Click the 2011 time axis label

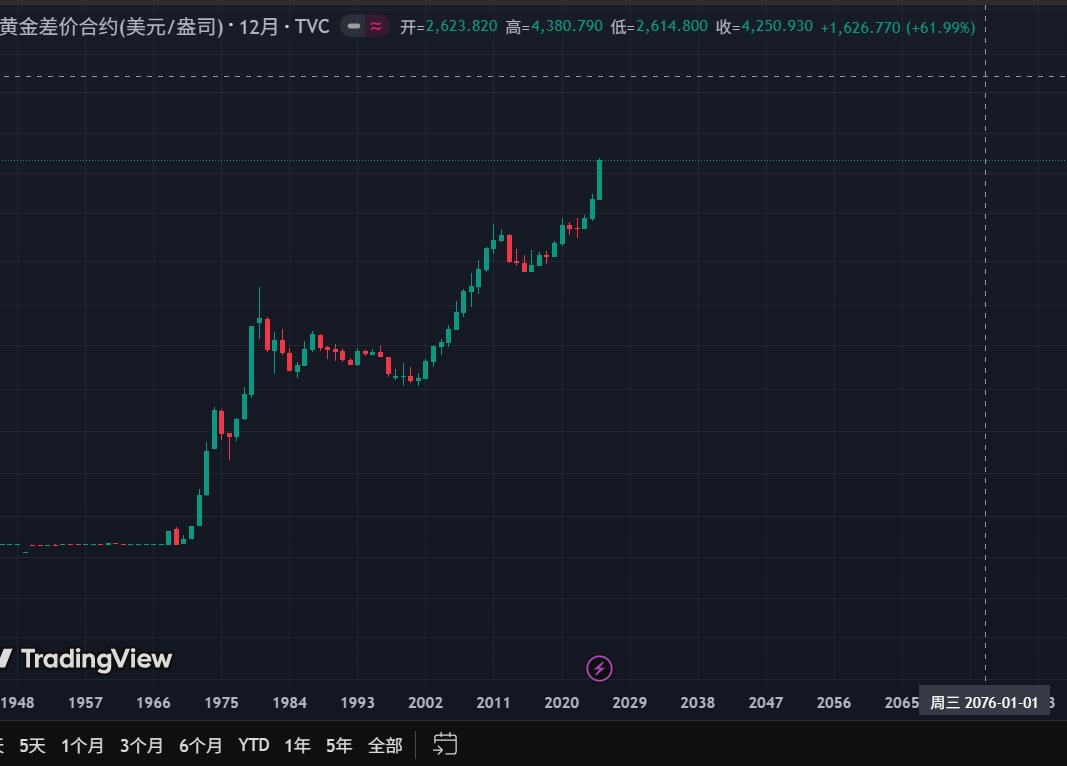click(x=493, y=703)
